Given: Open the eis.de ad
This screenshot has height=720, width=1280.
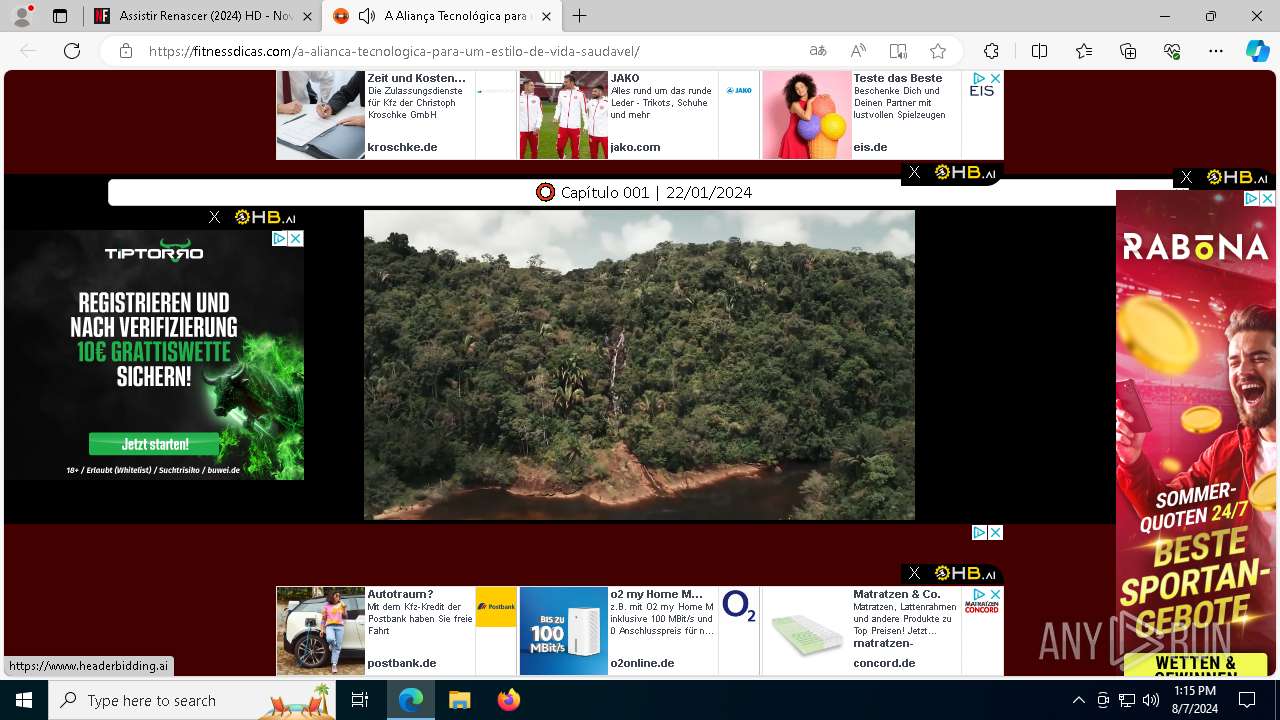Looking at the screenshot, I should [x=882, y=115].
